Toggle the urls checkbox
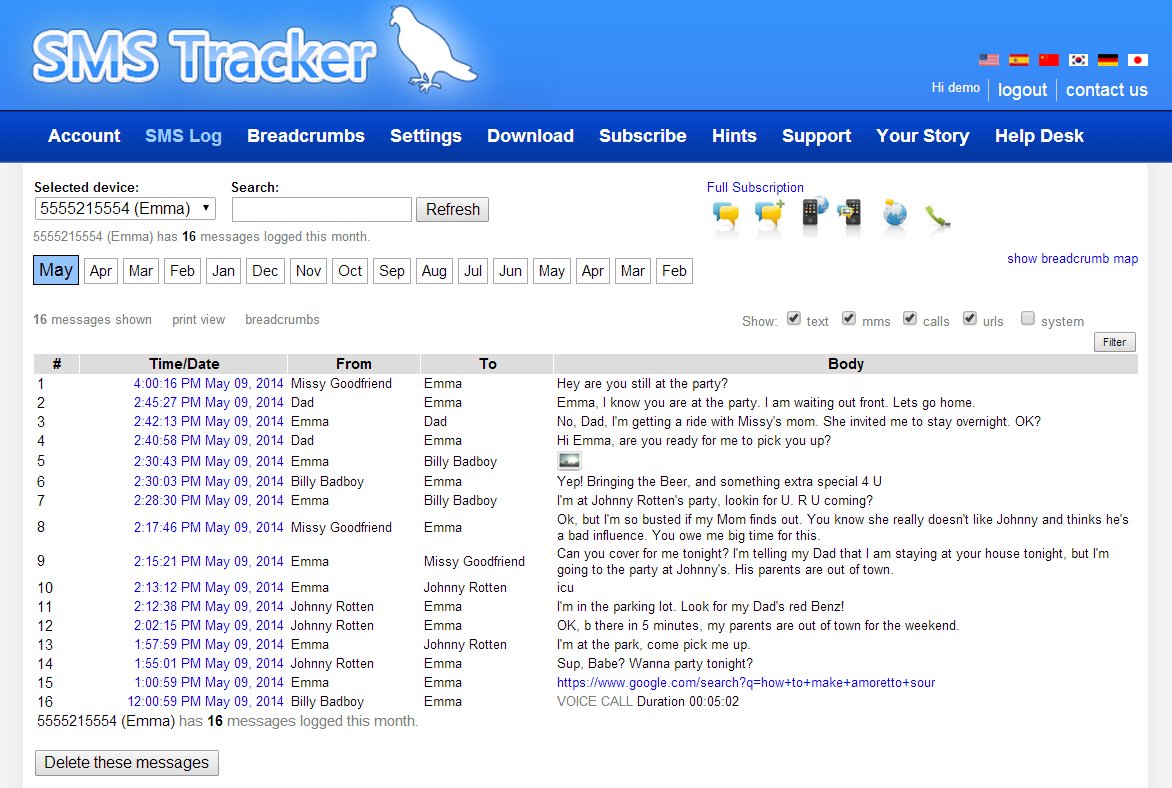Viewport: 1172px width, 788px height. (x=969, y=318)
